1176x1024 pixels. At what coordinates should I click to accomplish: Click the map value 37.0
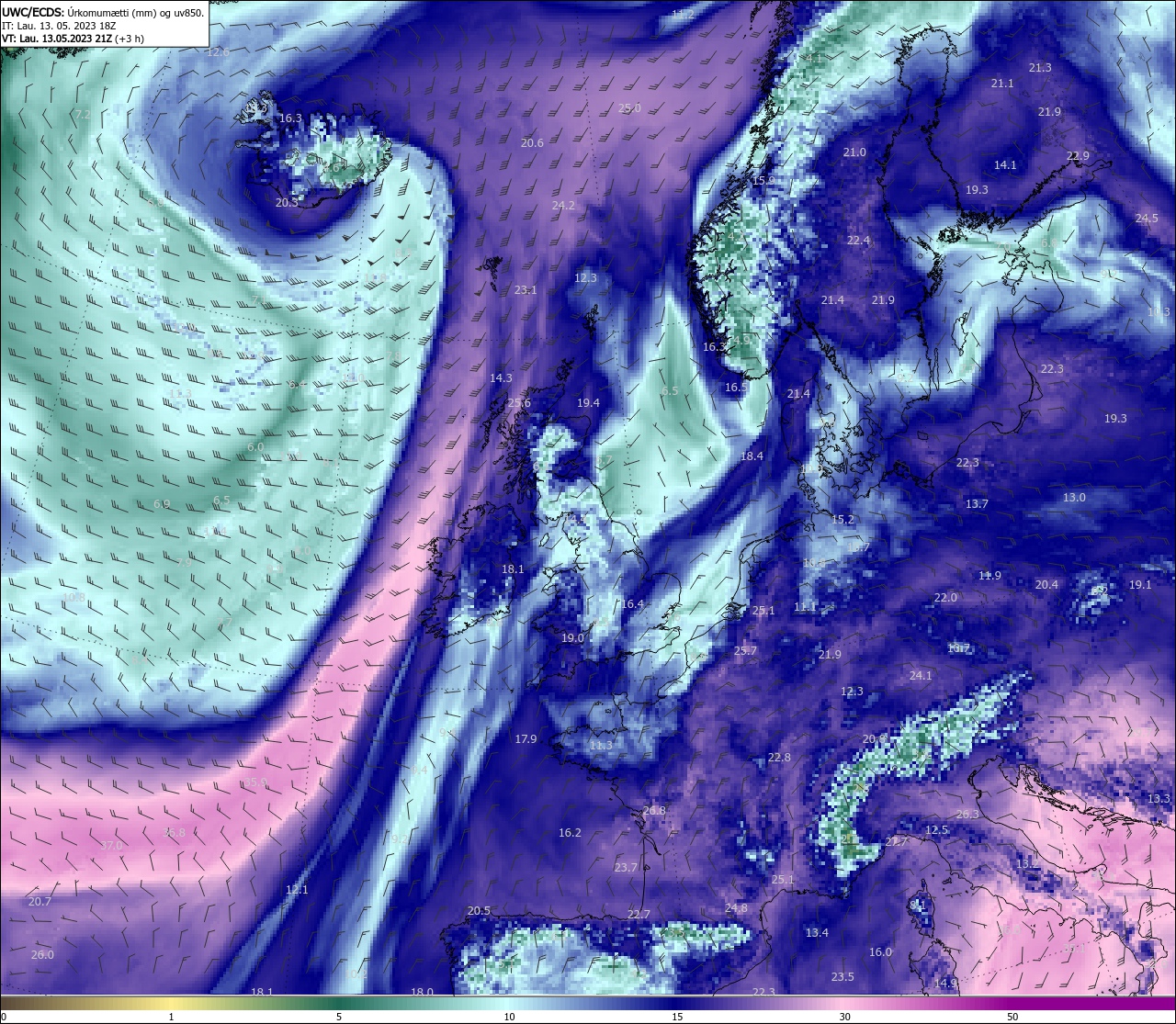pos(111,845)
